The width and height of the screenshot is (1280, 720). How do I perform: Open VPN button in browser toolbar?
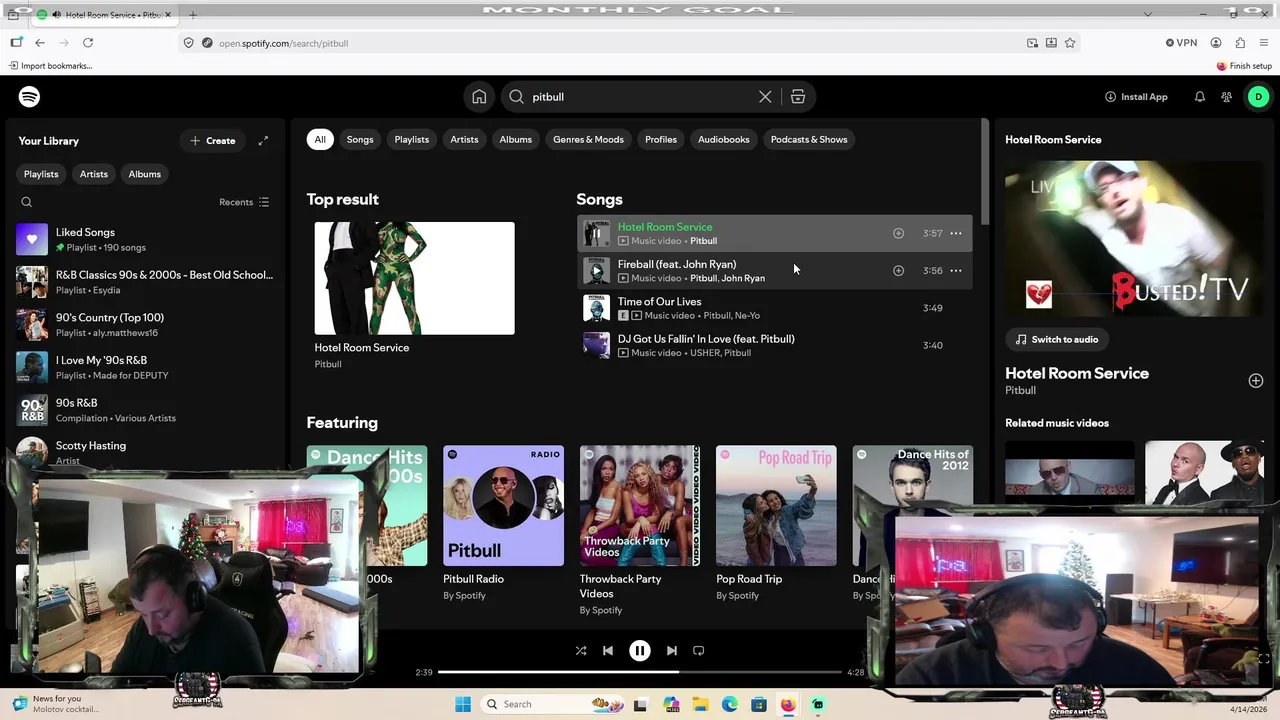tap(1181, 43)
